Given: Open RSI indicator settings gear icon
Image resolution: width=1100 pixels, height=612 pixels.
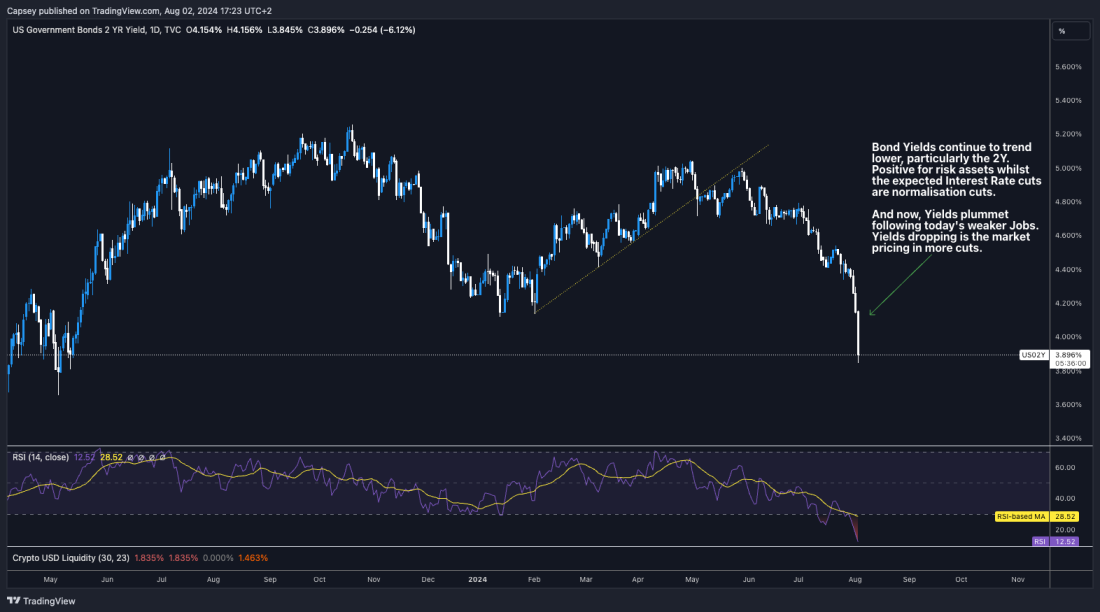Looking at the screenshot, I should pyautogui.click(x=140, y=455).
